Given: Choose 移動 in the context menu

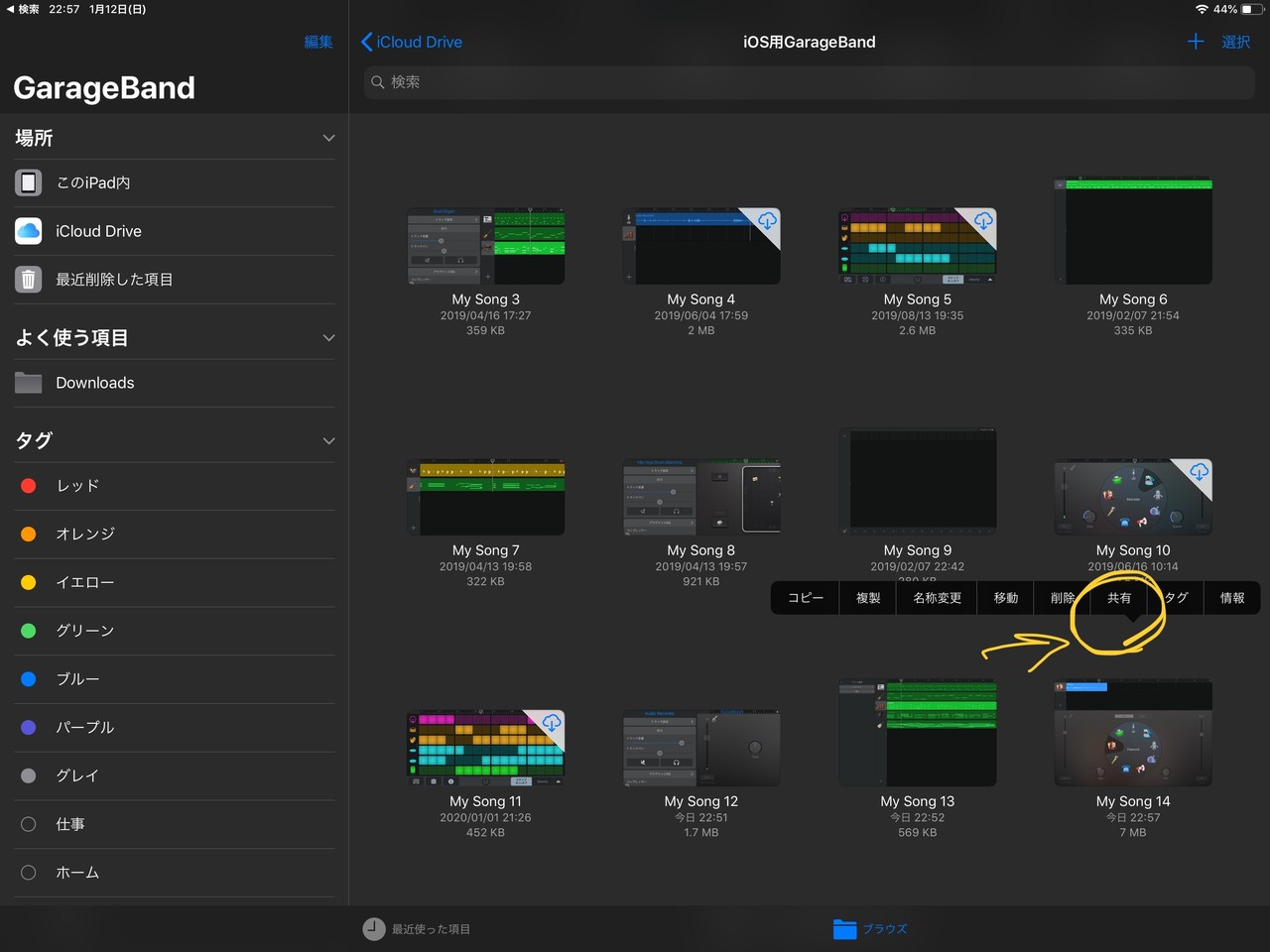Looking at the screenshot, I should click(1006, 598).
